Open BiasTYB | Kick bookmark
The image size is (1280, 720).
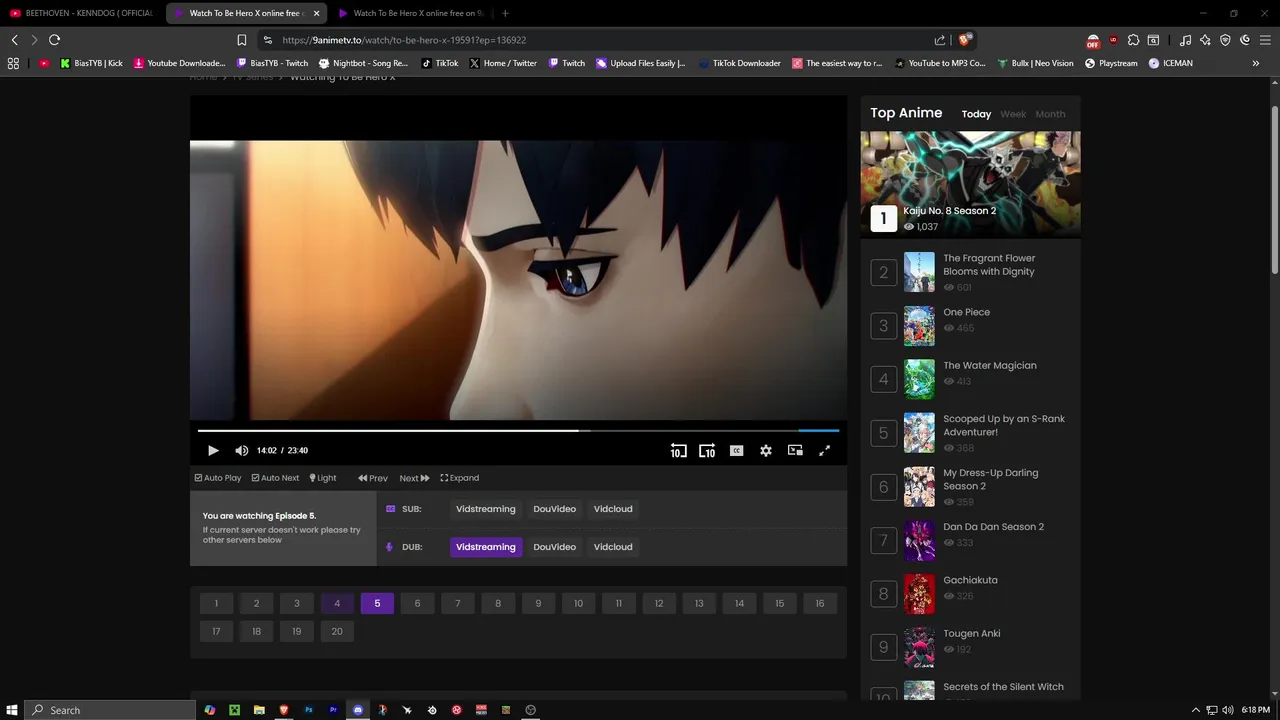(x=91, y=63)
